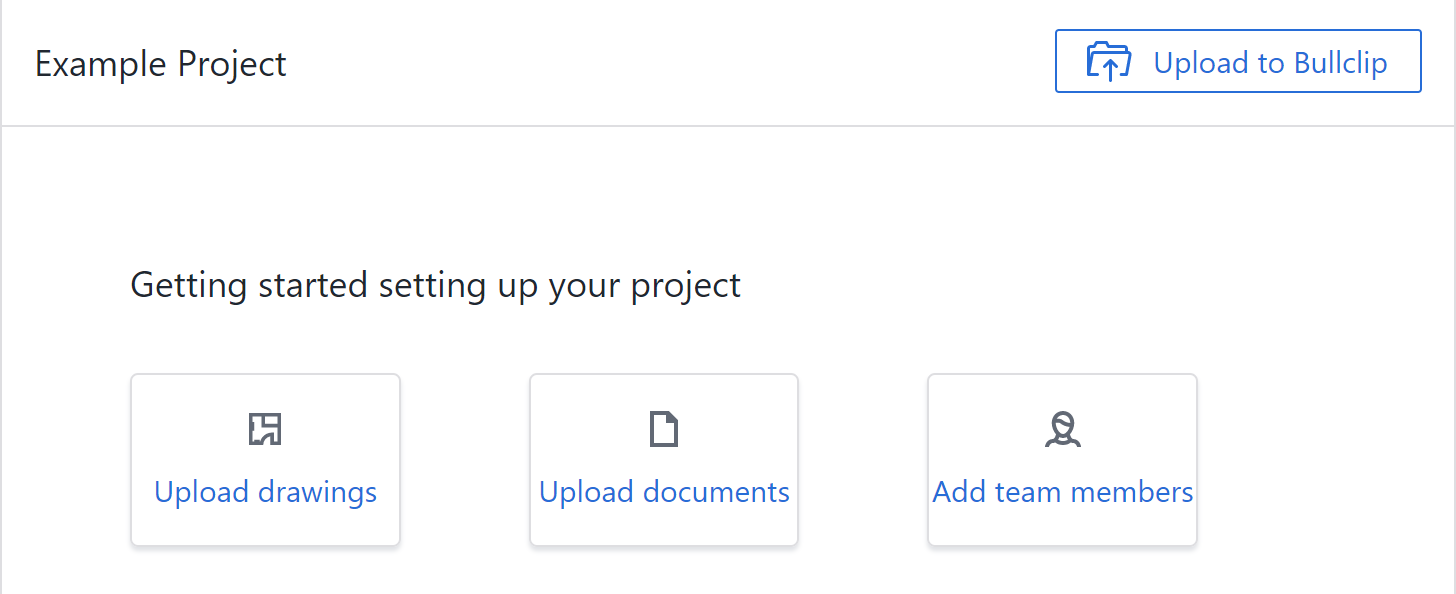Open the Upload documents link
The width and height of the screenshot is (1456, 594).
click(x=664, y=492)
